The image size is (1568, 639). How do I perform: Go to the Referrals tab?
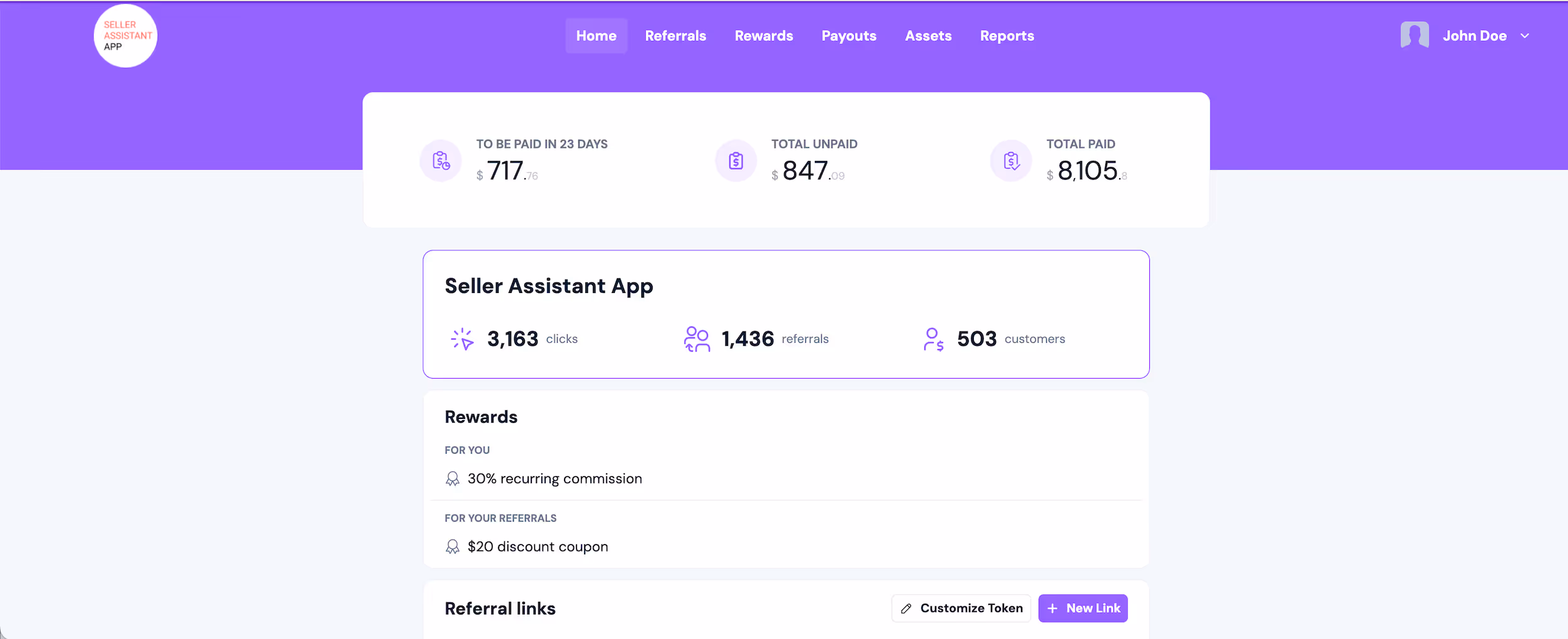coord(675,36)
